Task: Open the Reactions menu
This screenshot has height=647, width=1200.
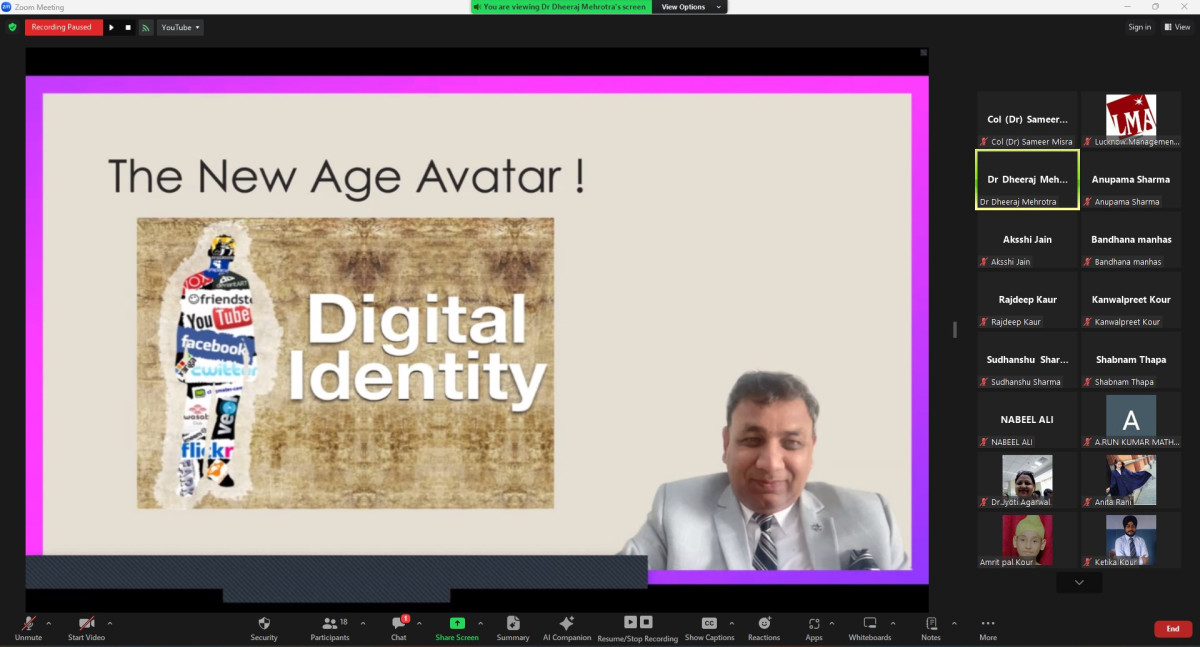Action: click(x=764, y=628)
